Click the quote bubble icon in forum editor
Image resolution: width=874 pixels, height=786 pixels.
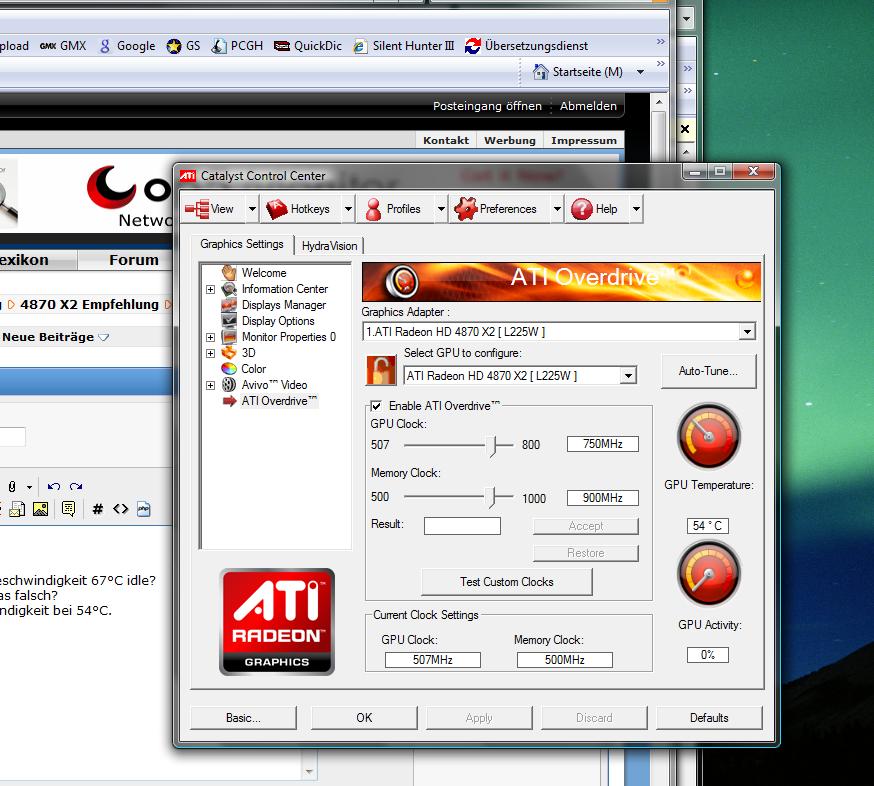69,508
